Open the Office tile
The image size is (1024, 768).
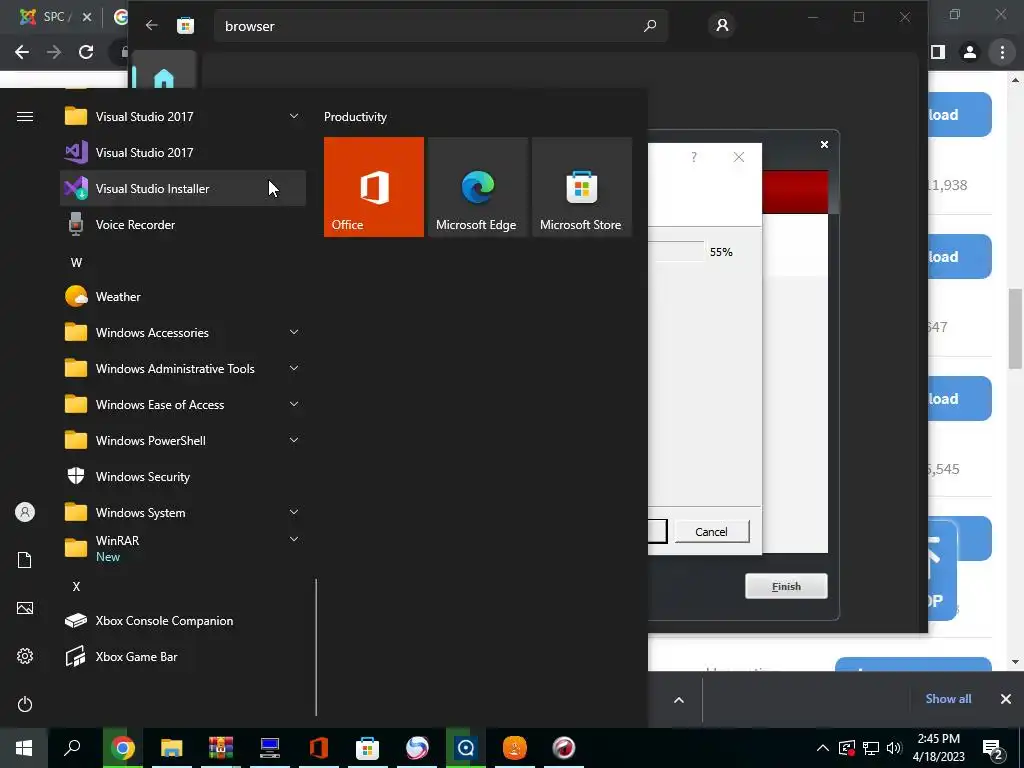(374, 187)
